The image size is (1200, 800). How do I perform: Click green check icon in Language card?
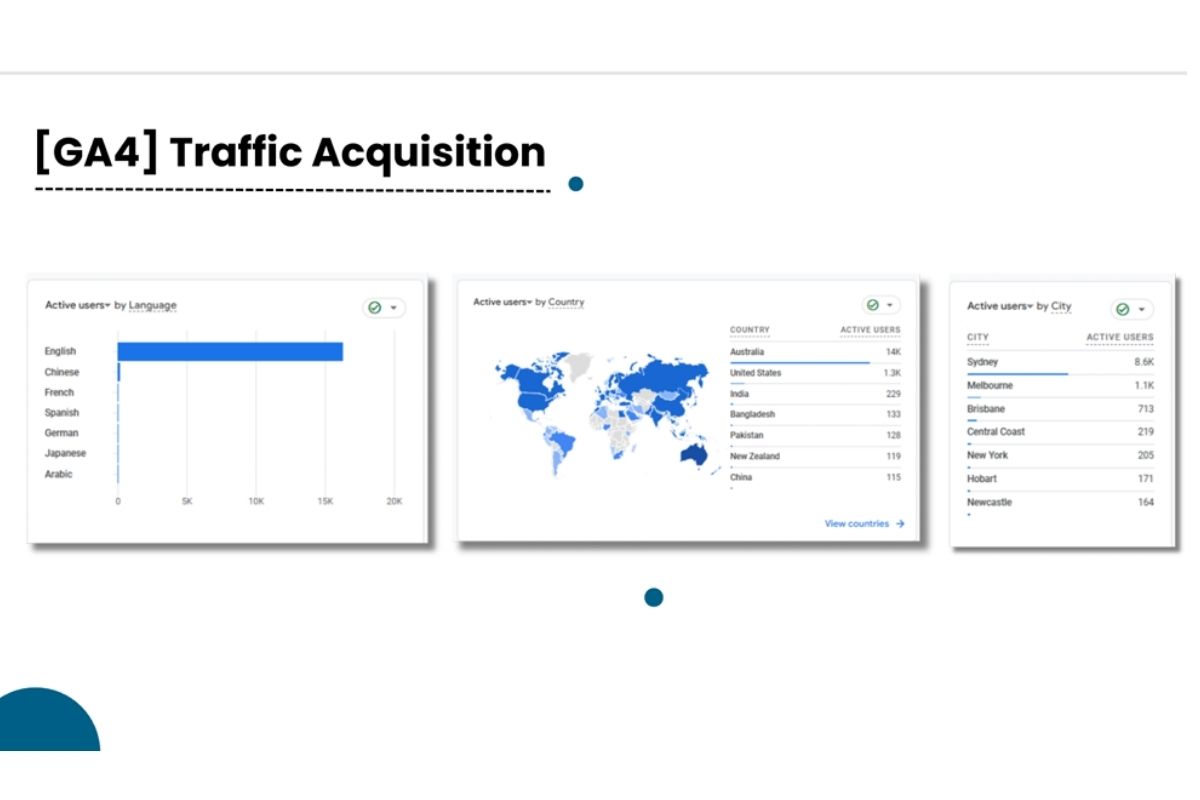[x=375, y=308]
